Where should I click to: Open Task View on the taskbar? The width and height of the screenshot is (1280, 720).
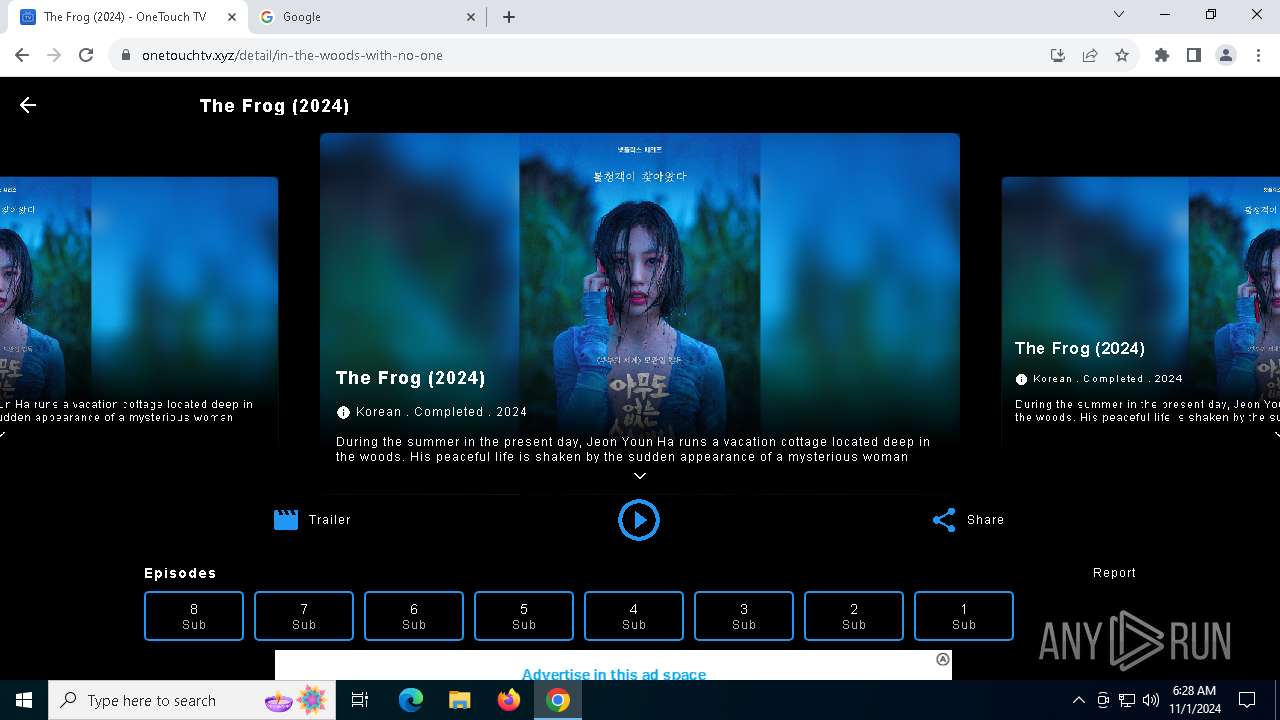360,700
